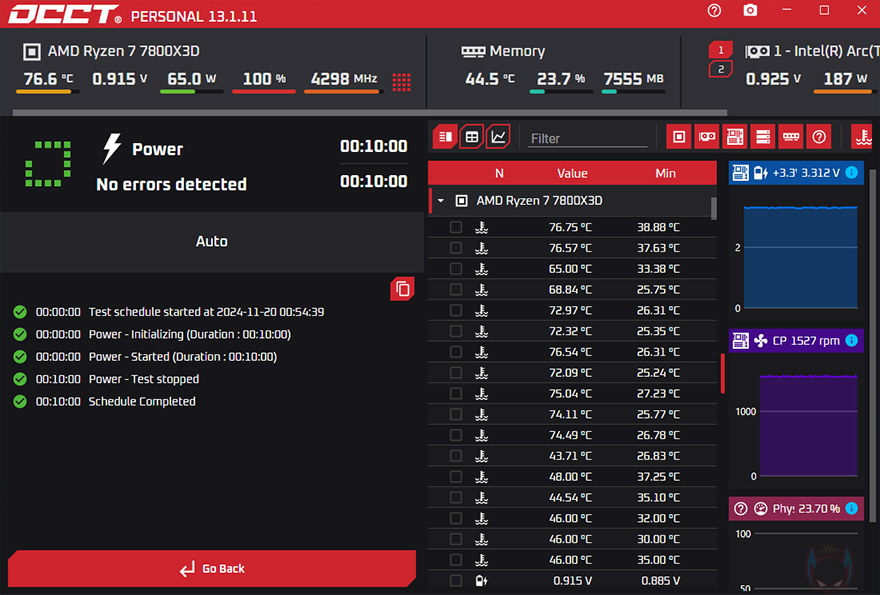The height and width of the screenshot is (595, 880).
Task: Check the box for the 0.915 V sensor row
Action: coord(456,580)
